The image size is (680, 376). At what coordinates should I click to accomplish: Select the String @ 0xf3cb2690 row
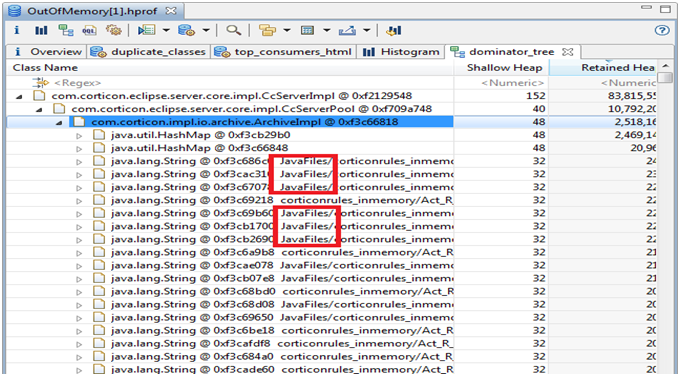(x=331, y=239)
